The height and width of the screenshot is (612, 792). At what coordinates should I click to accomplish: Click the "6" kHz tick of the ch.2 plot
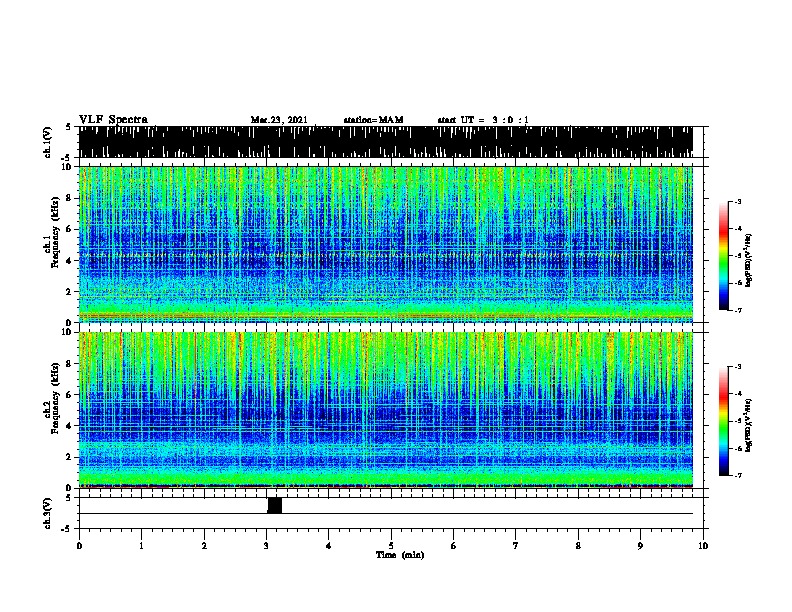click(68, 394)
